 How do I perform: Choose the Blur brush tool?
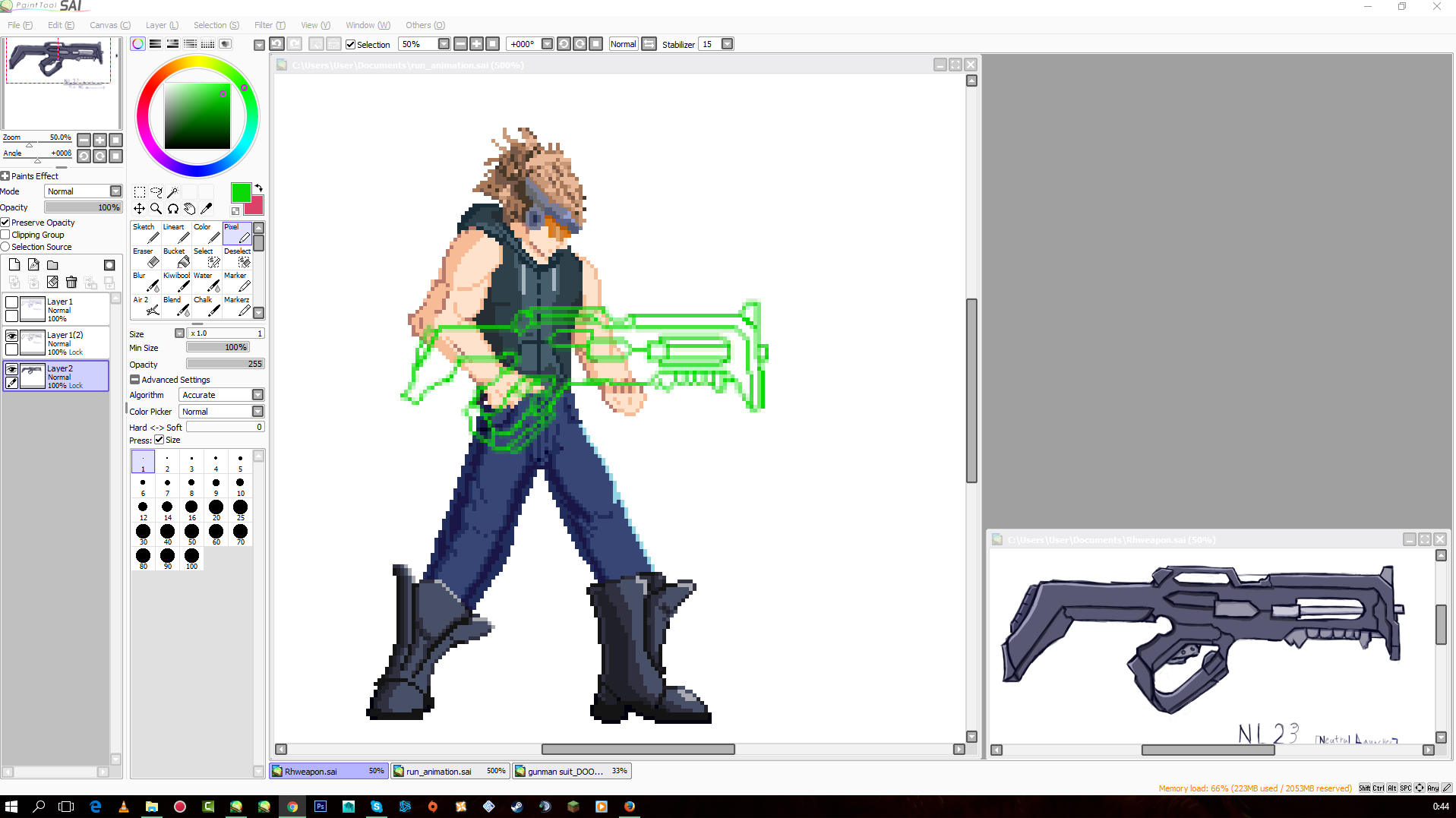(x=146, y=282)
